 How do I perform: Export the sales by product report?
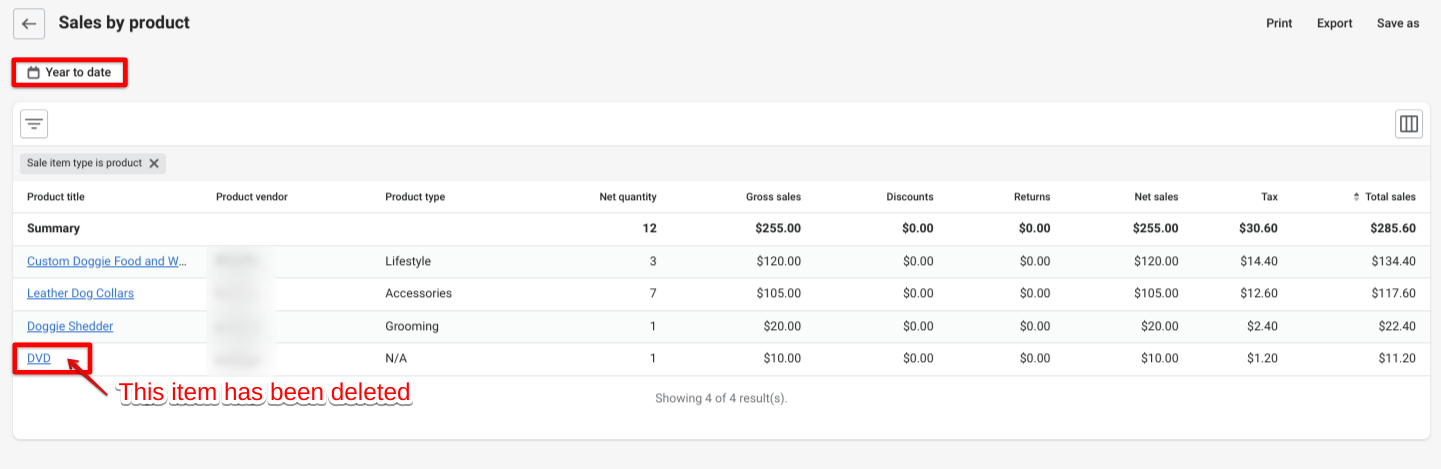(x=1334, y=23)
